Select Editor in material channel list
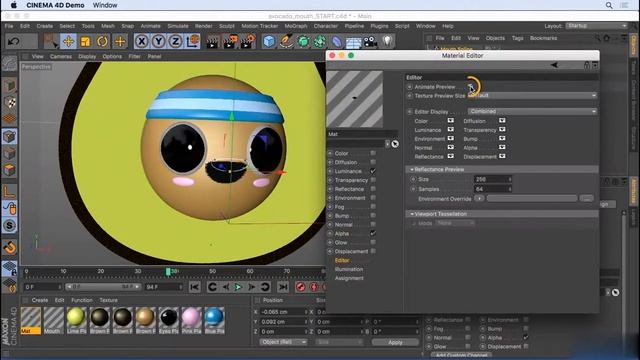 point(342,260)
